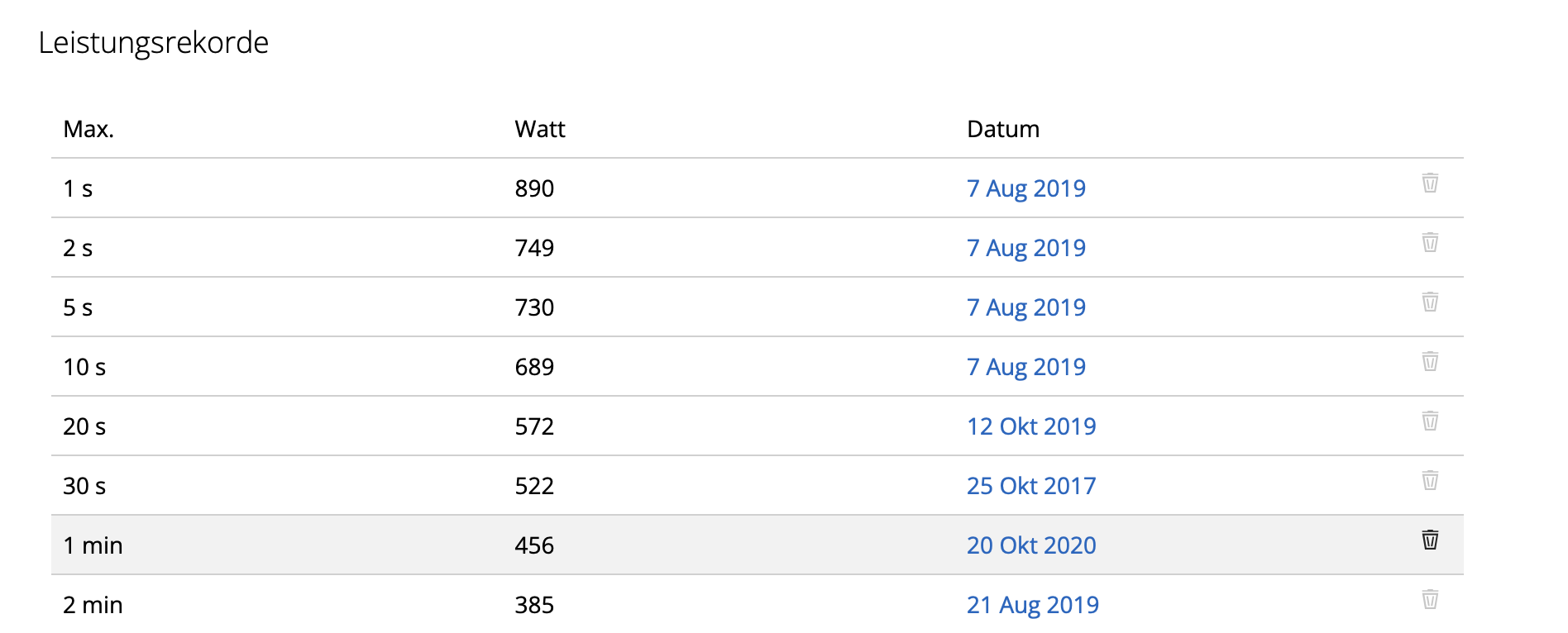Select the 456 watt value cell
This screenshot has height=633, width=1568.
coord(534,545)
